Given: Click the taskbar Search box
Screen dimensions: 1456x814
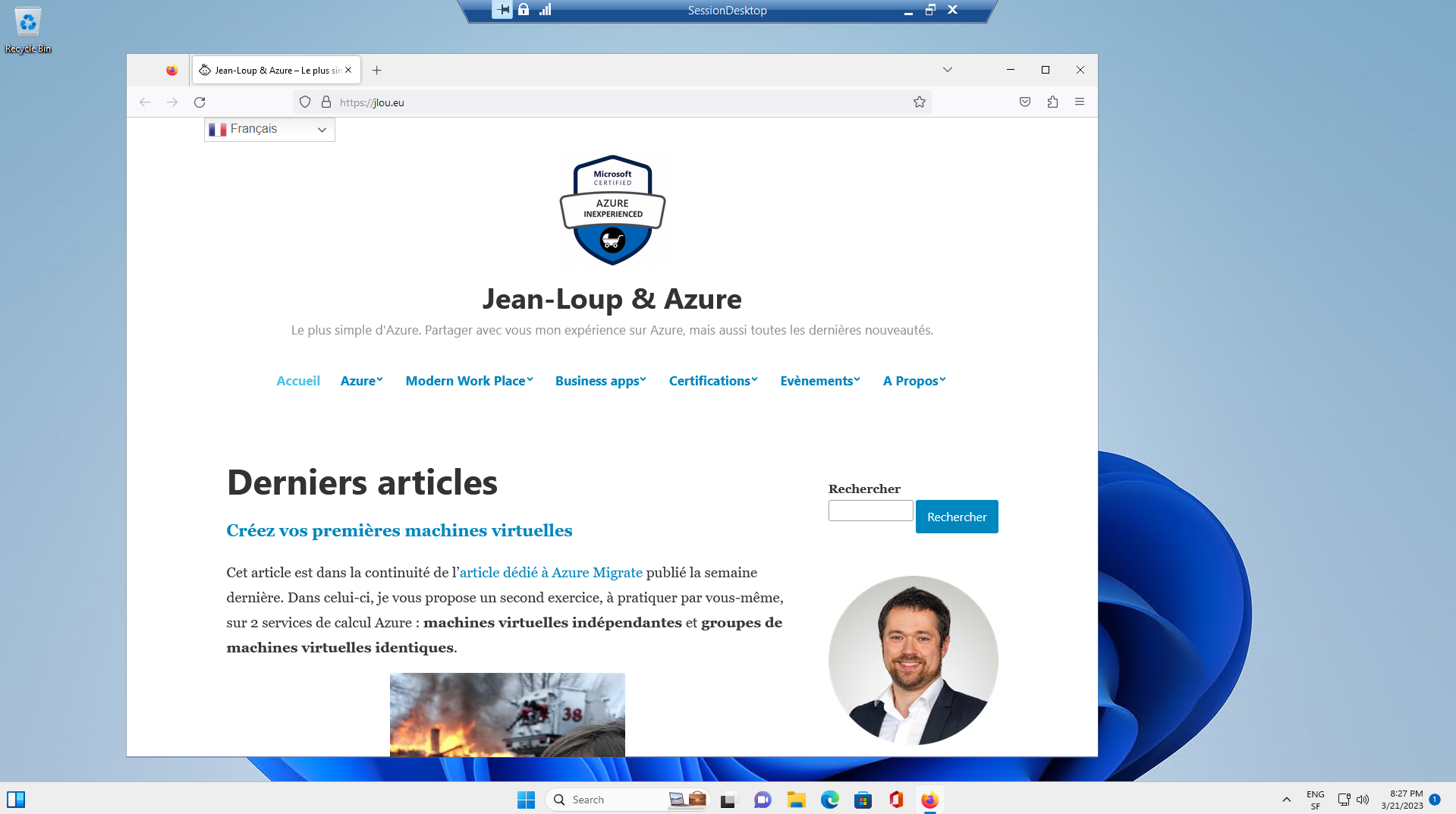Looking at the screenshot, I should pyautogui.click(x=628, y=800).
